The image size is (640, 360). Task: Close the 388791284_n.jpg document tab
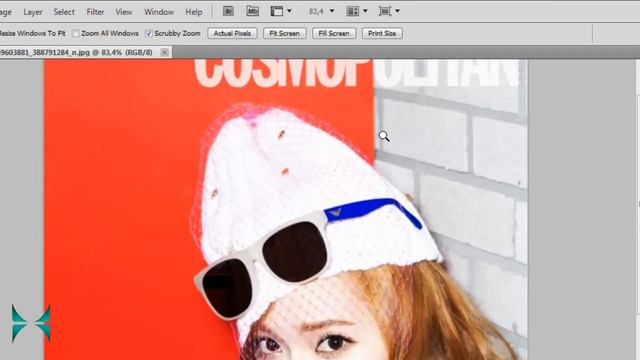(x=164, y=52)
